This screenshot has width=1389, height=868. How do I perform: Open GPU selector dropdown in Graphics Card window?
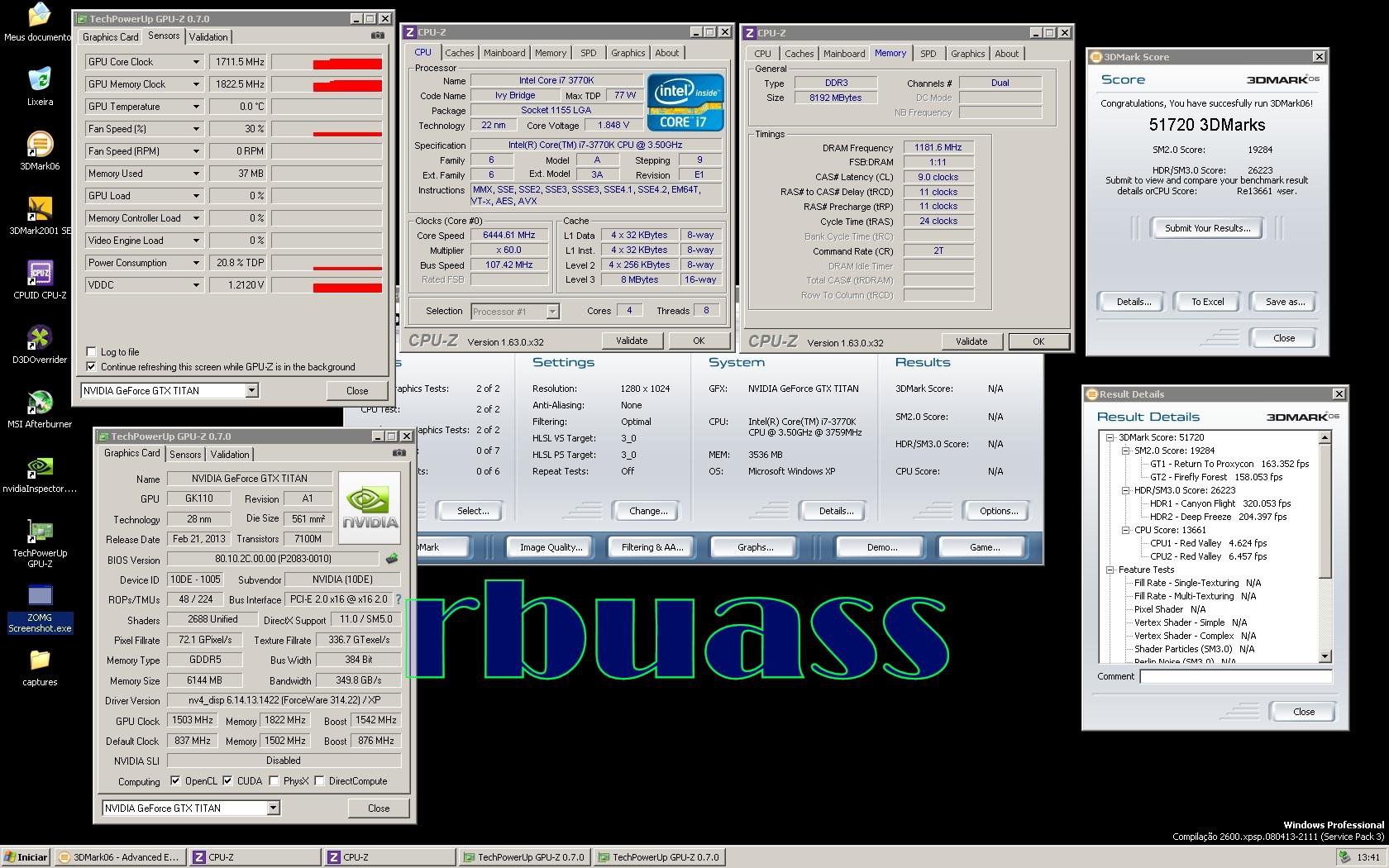[273, 808]
